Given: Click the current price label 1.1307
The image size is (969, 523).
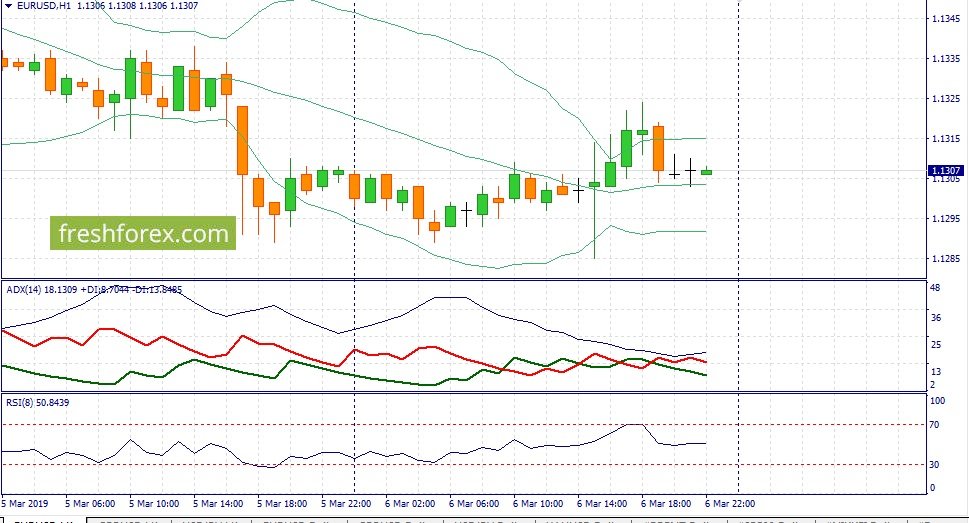Looking at the screenshot, I should point(946,170).
